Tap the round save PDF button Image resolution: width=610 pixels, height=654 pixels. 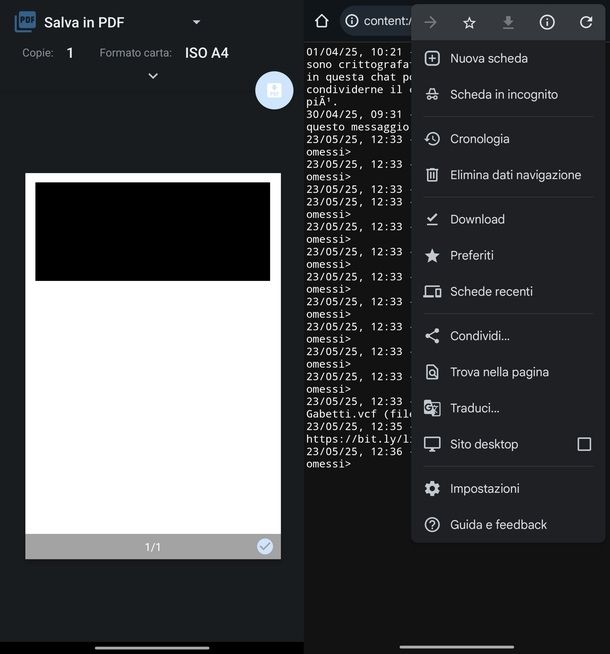(274, 90)
